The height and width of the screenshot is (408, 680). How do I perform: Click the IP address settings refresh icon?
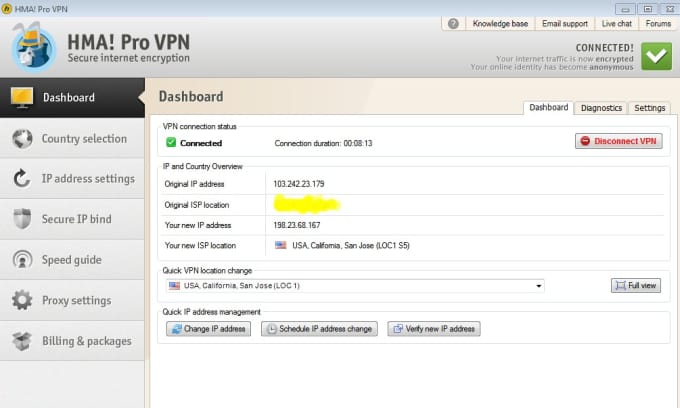22,178
